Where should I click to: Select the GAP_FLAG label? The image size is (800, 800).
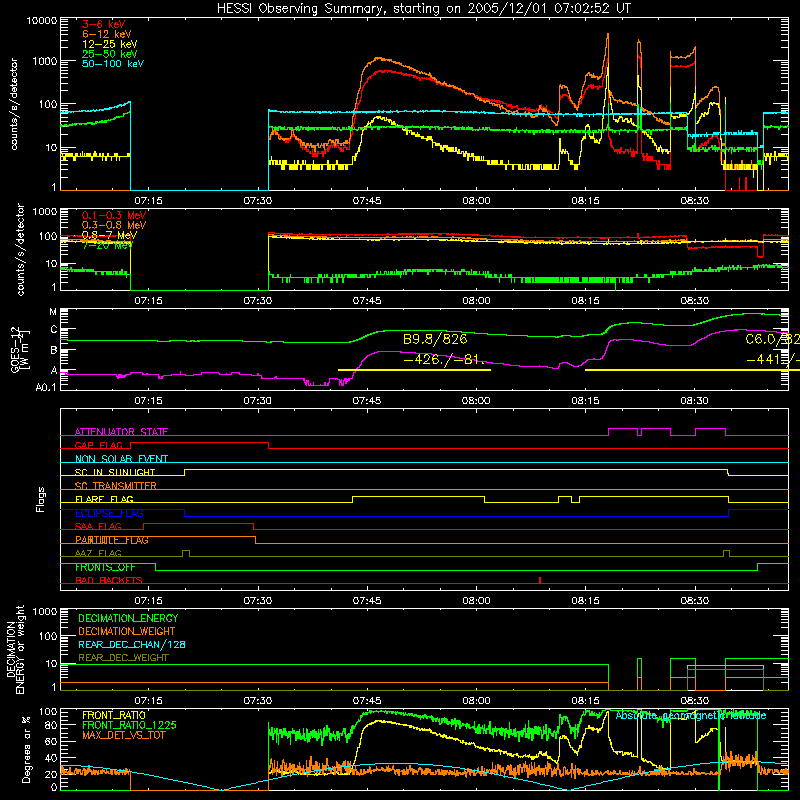coord(98,445)
